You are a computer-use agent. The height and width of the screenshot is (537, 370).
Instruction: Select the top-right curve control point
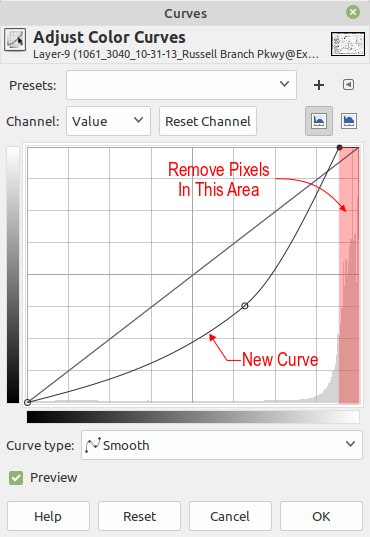click(x=340, y=148)
